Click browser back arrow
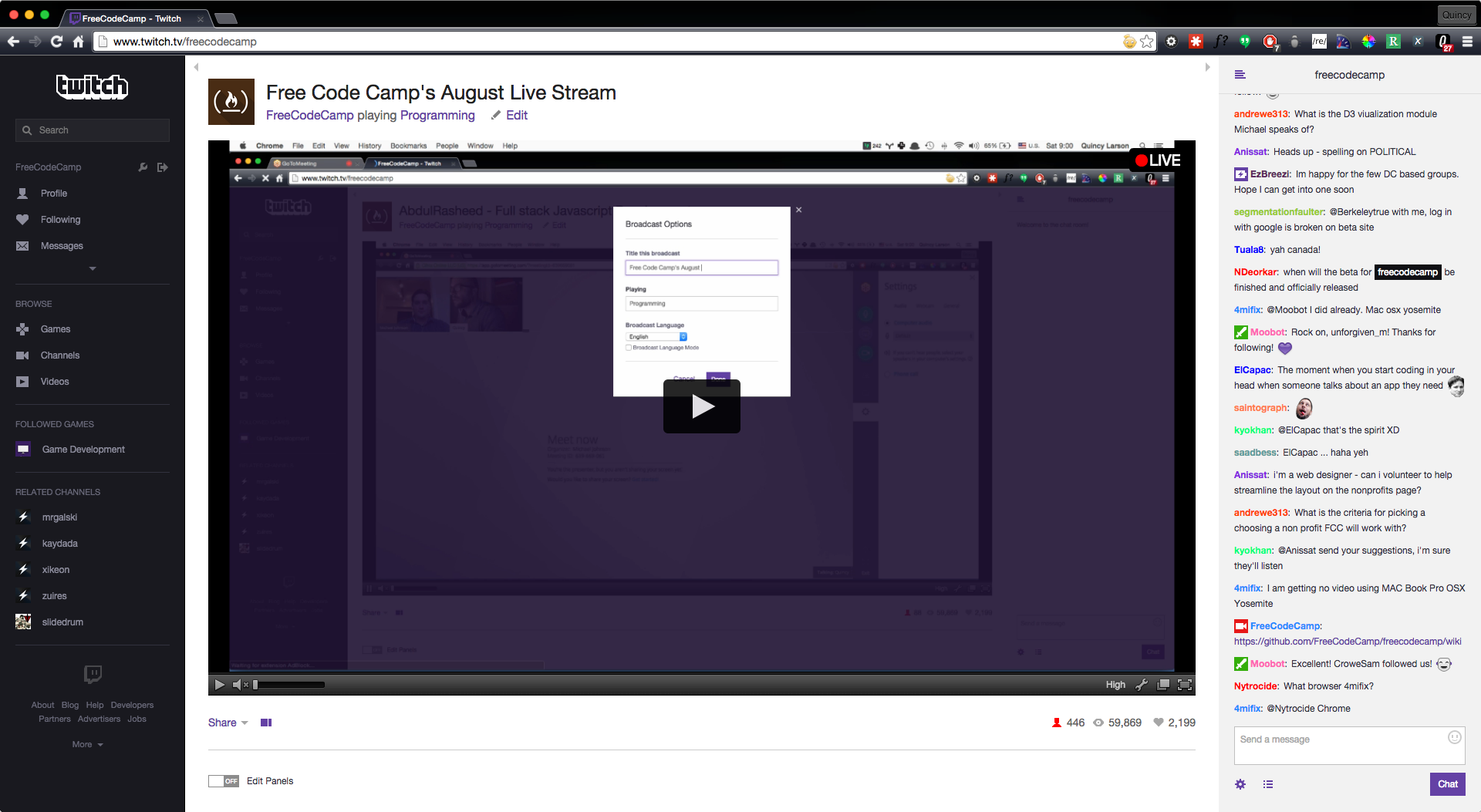This screenshot has width=1481, height=812. point(13,42)
